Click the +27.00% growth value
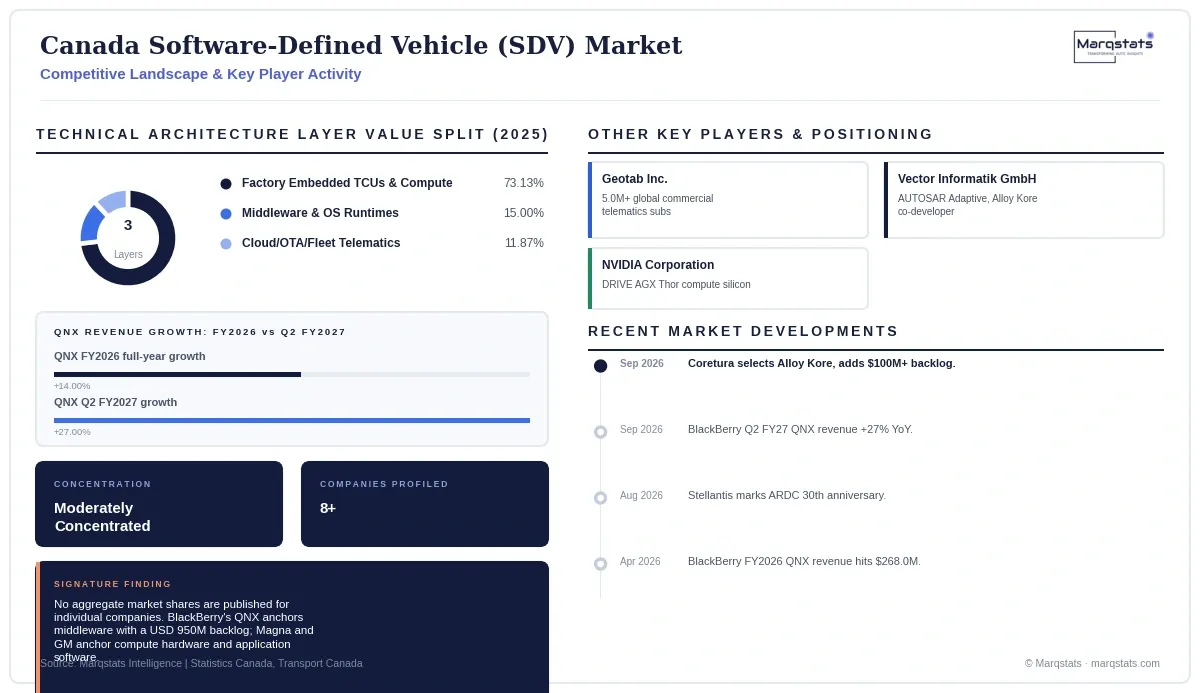This screenshot has height=693, width=1200. point(72,432)
